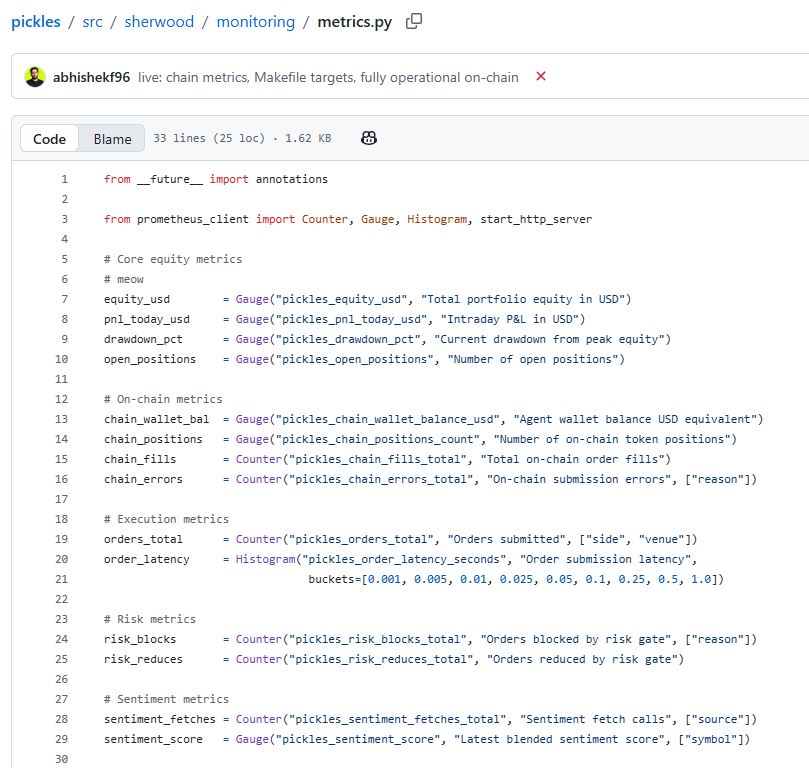Image resolution: width=809 pixels, height=768 pixels.
Task: Click line number 20
Action: click(61, 559)
